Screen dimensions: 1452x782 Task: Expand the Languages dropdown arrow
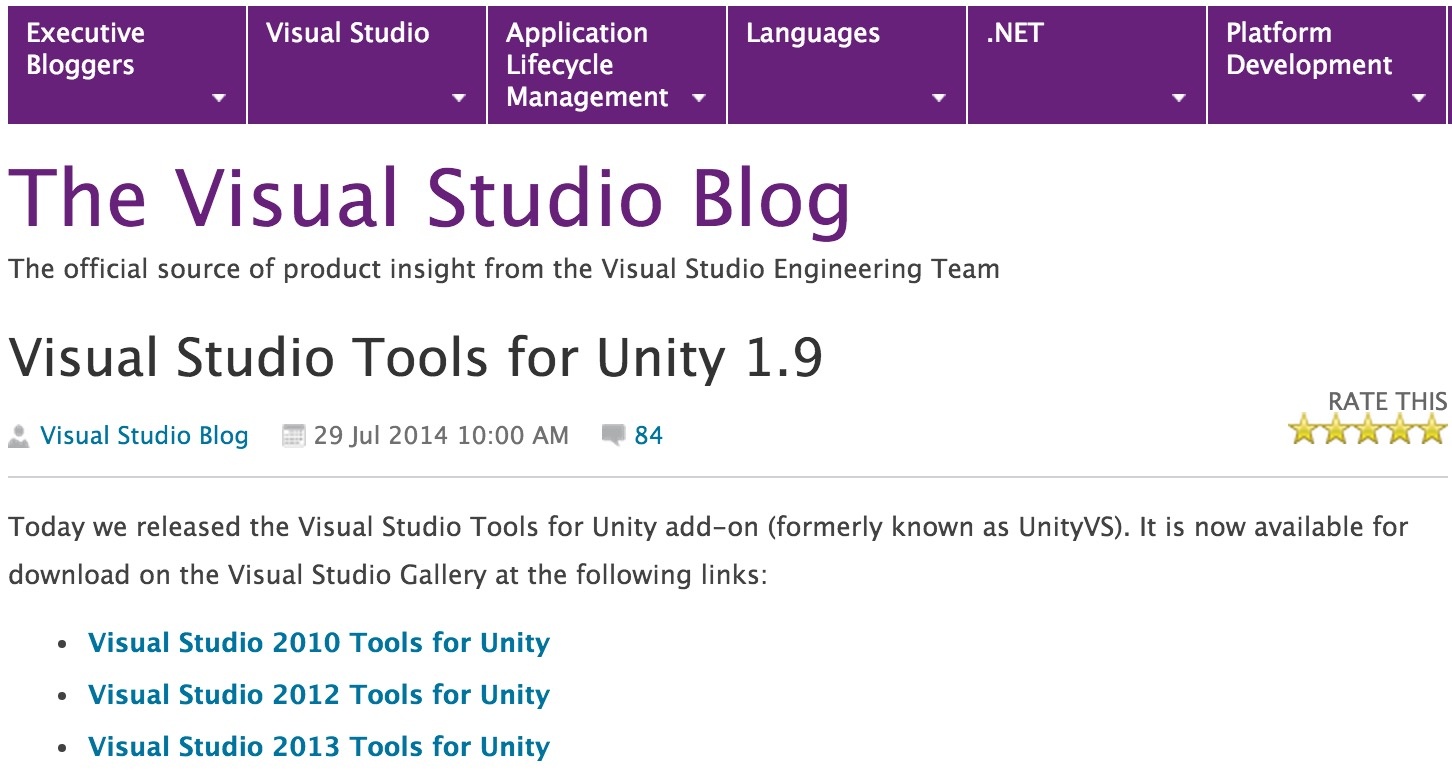coord(939,98)
